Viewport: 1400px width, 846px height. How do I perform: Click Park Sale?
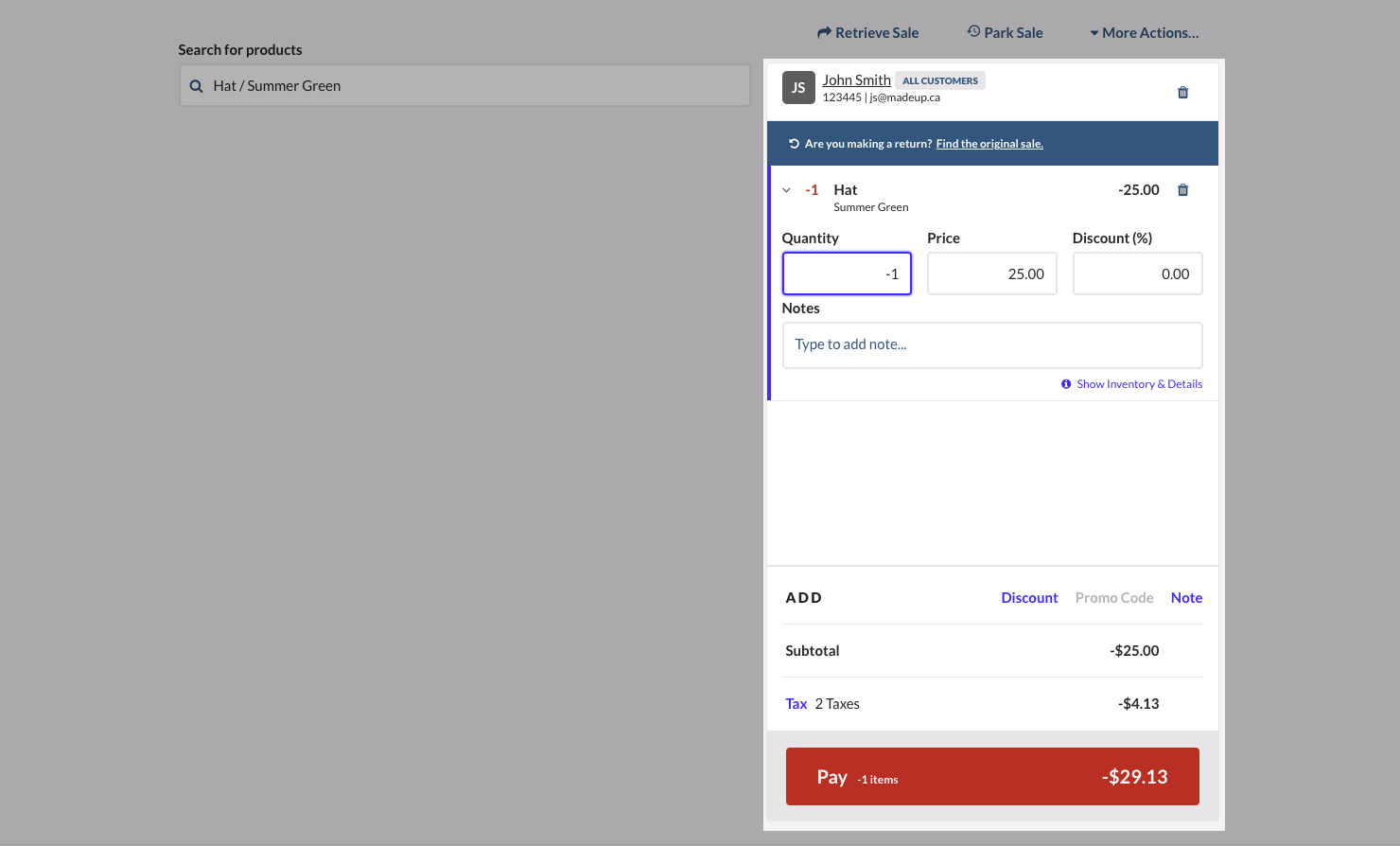click(1005, 33)
